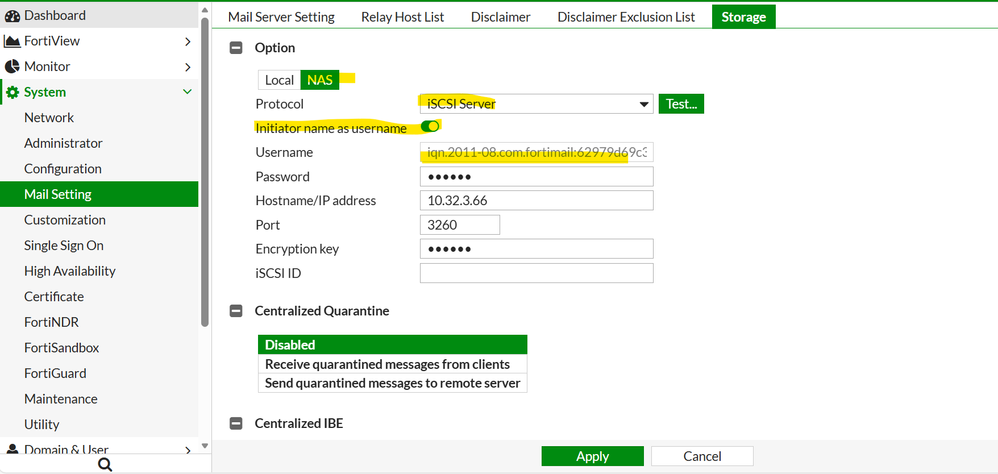This screenshot has height=474, width=998.
Task: Select the NAS storage option
Action: [x=320, y=80]
